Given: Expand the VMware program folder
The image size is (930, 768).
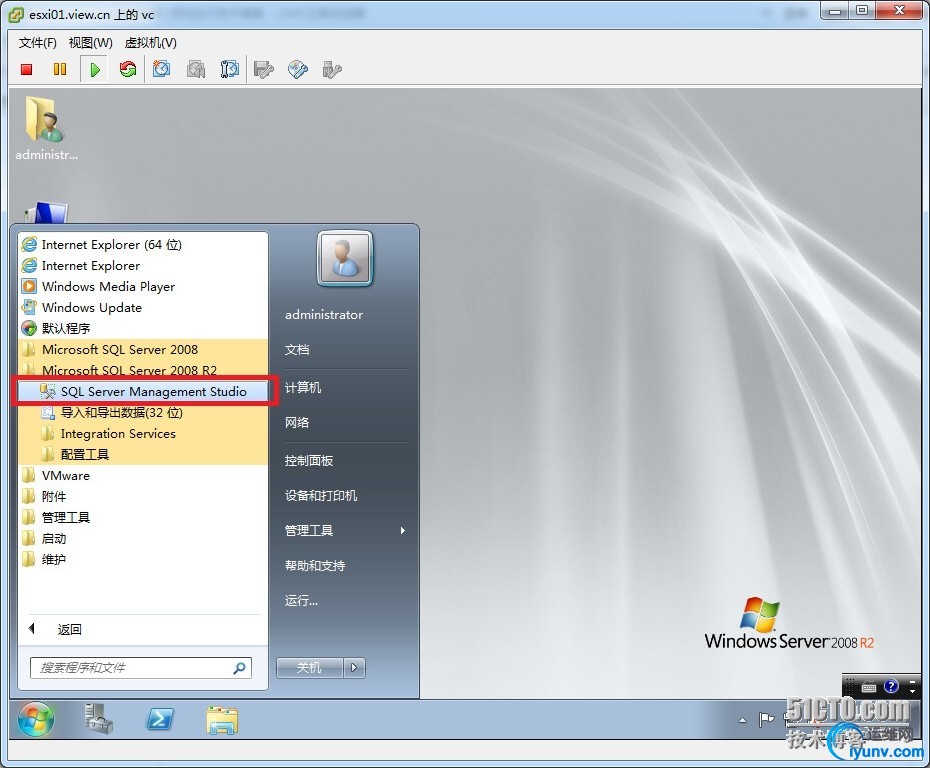Looking at the screenshot, I should [143, 476].
